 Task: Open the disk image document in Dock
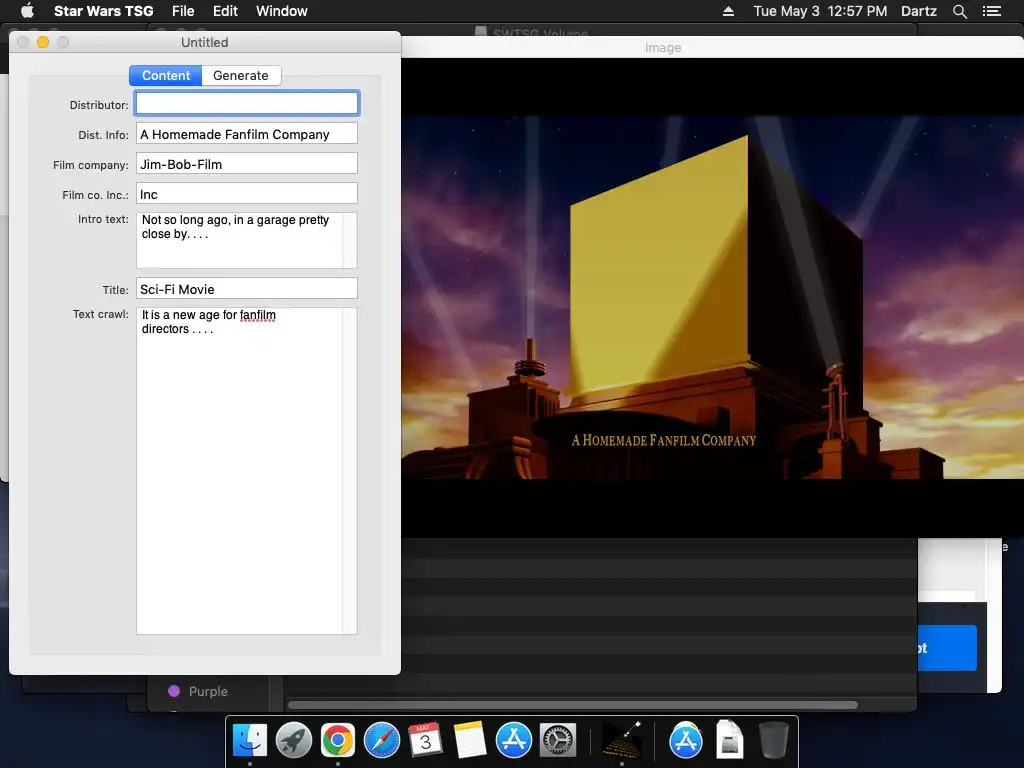[729, 741]
